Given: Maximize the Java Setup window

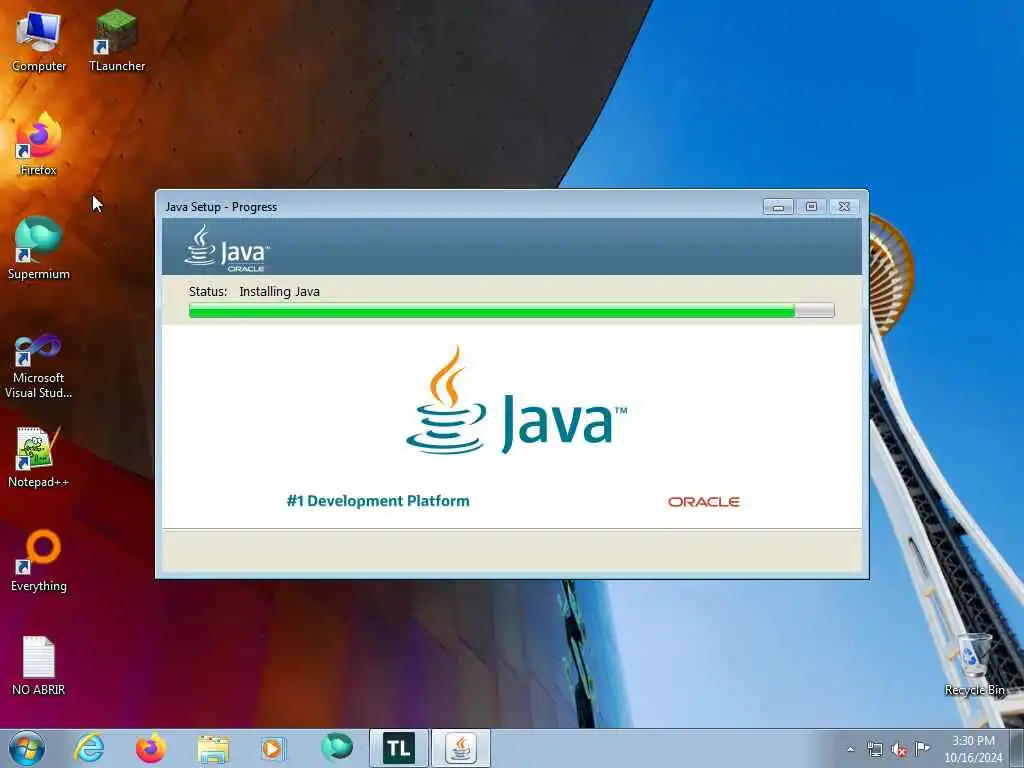Looking at the screenshot, I should [811, 206].
